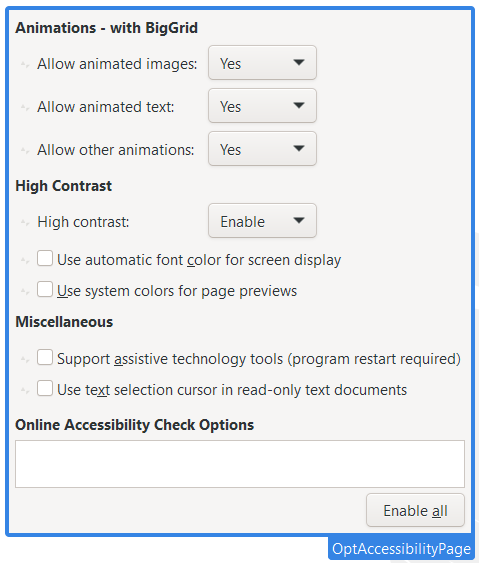The width and height of the screenshot is (479, 563).
Task: Click faded indicator icon beside Allow animated text
Action: pos(25,107)
